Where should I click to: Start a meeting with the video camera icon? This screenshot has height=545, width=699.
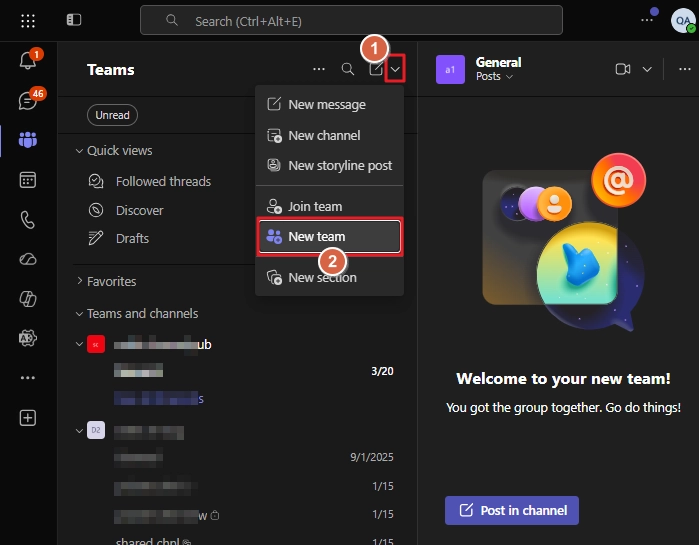click(623, 69)
